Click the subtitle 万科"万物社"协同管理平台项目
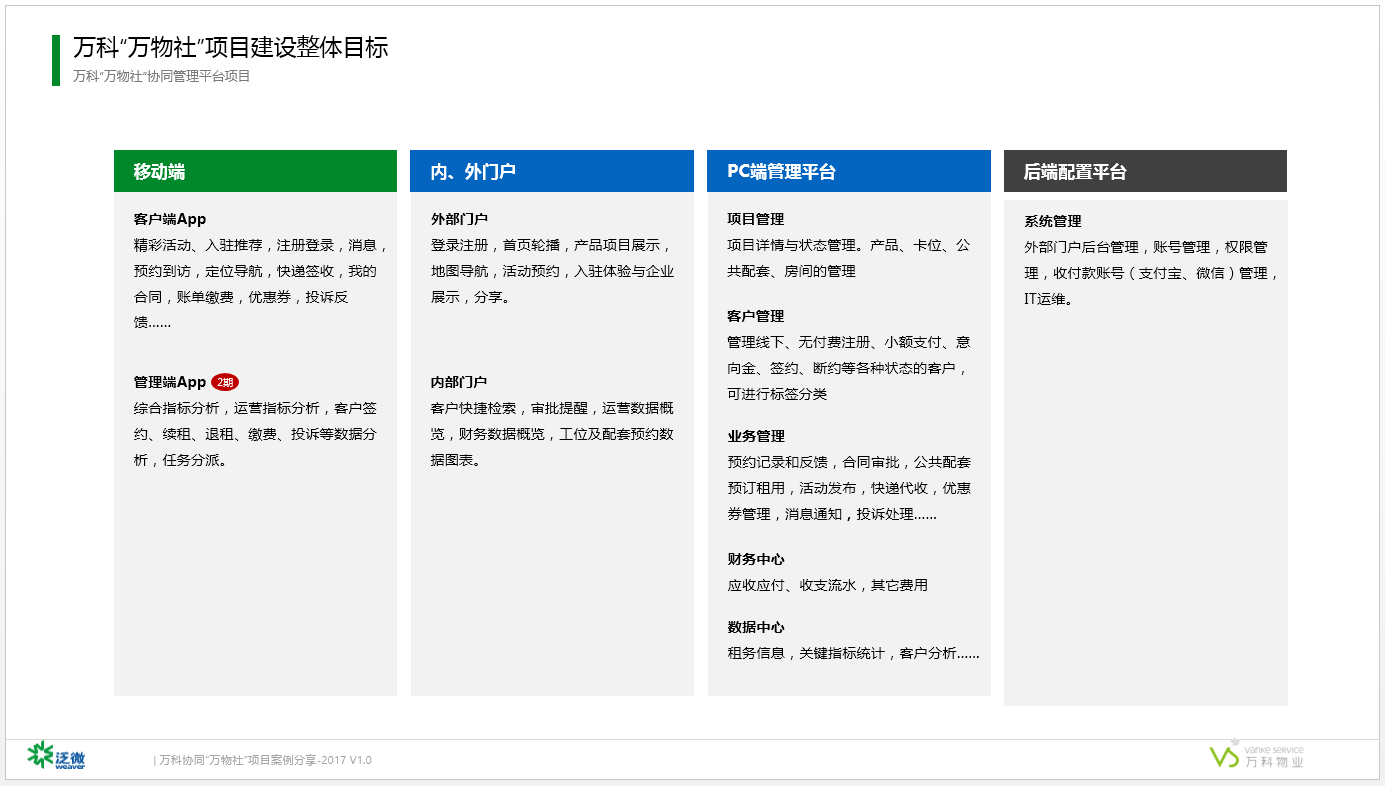Viewport: 1385px width, 786px height. (x=162, y=76)
